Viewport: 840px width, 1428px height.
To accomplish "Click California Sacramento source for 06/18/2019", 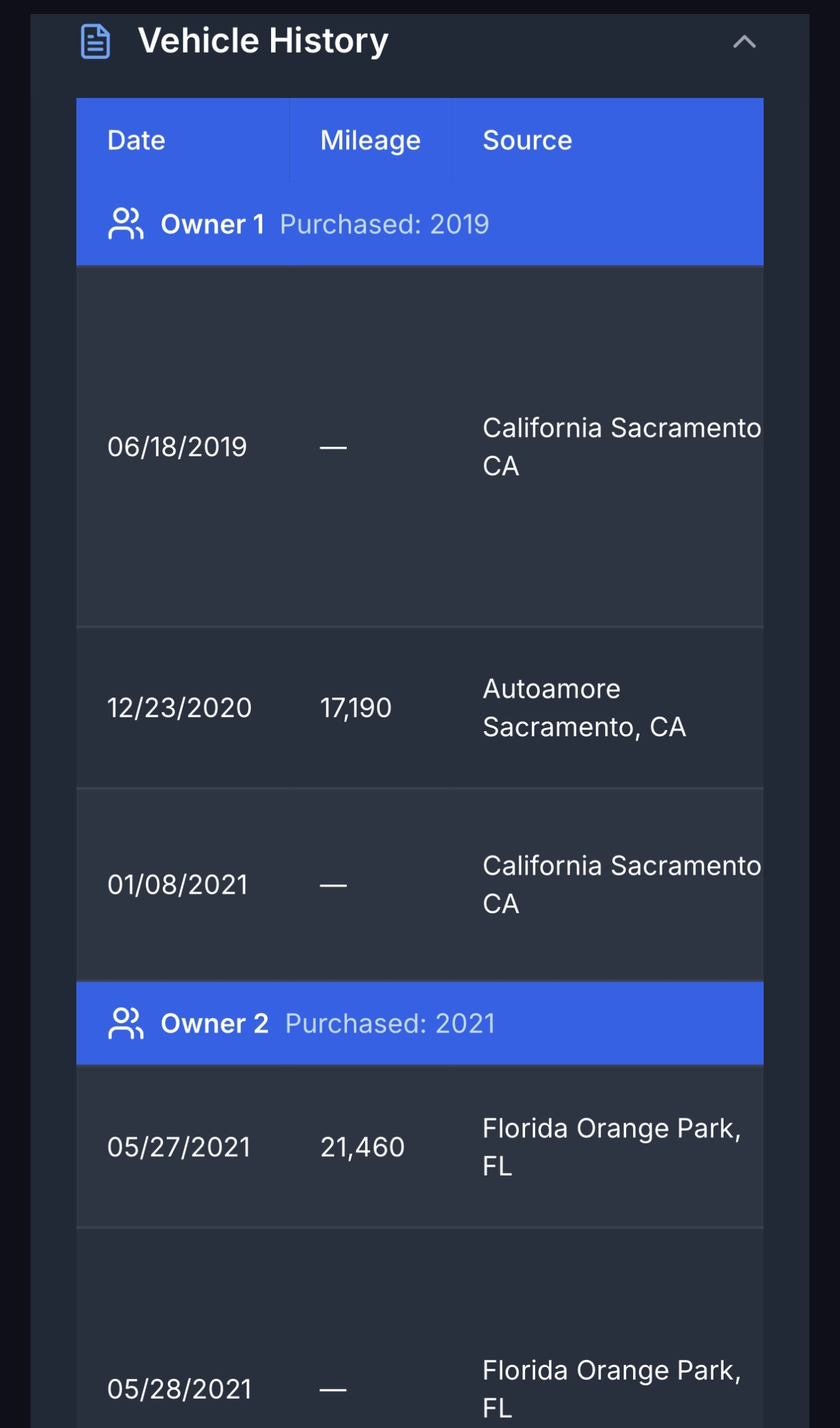I will 621,447.
